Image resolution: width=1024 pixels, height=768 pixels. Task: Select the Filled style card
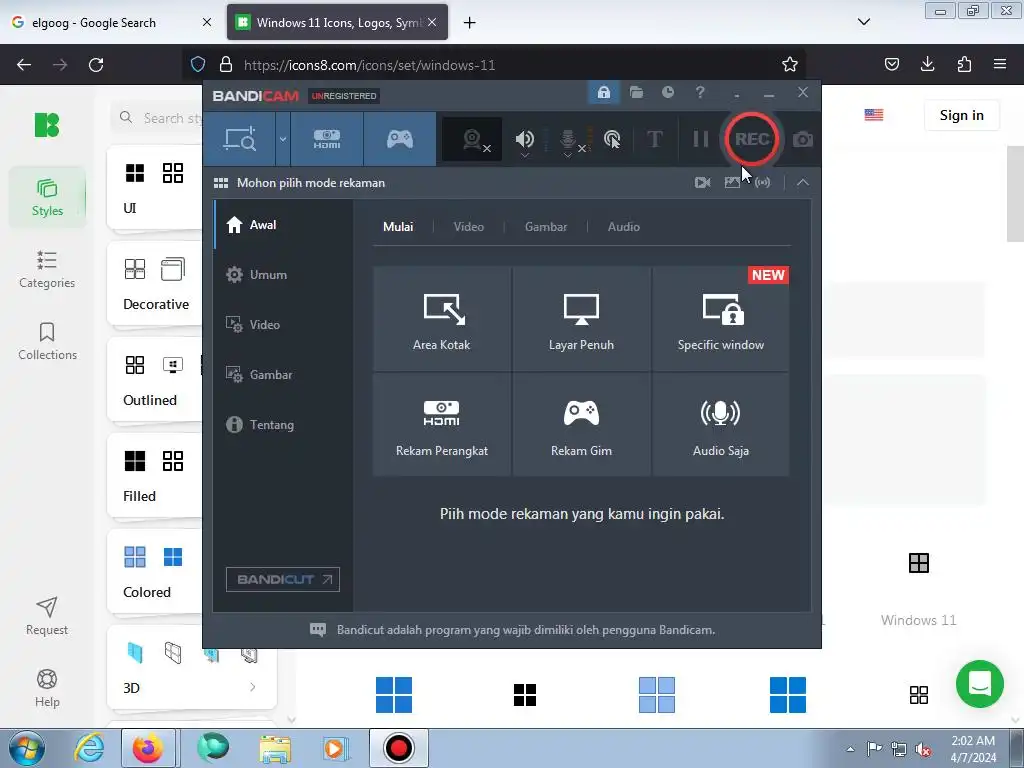coord(154,477)
